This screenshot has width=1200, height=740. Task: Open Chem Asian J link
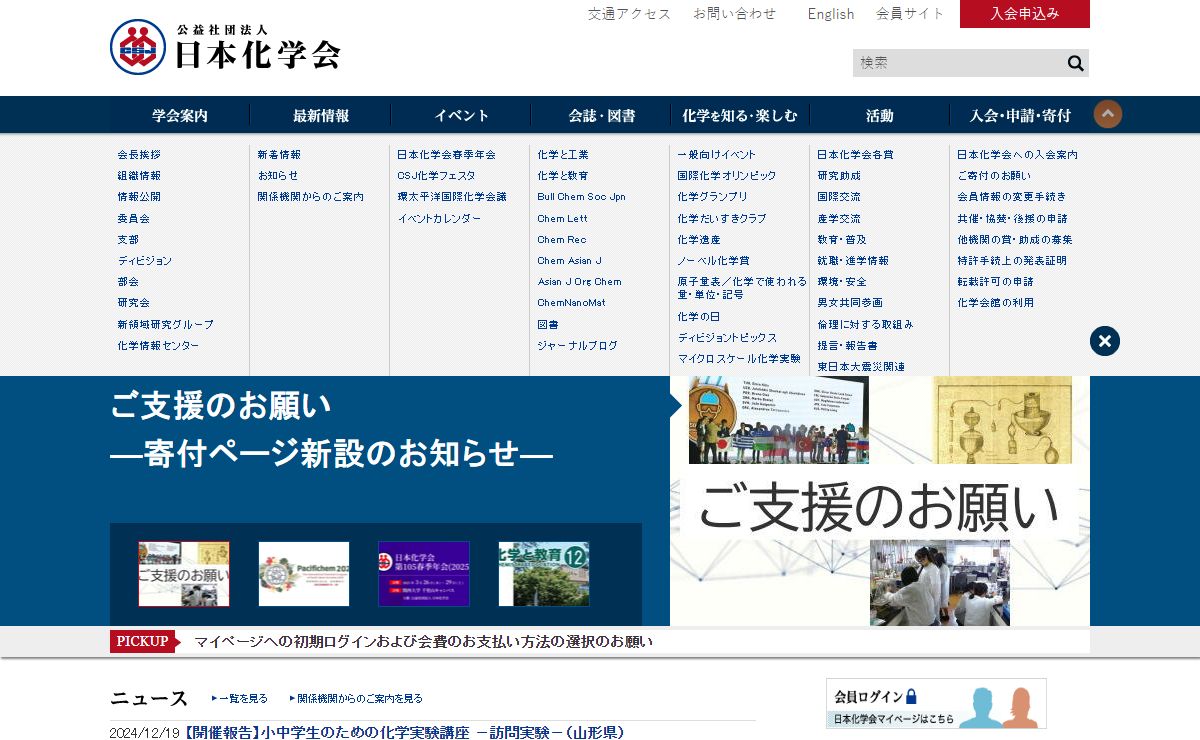[569, 261]
